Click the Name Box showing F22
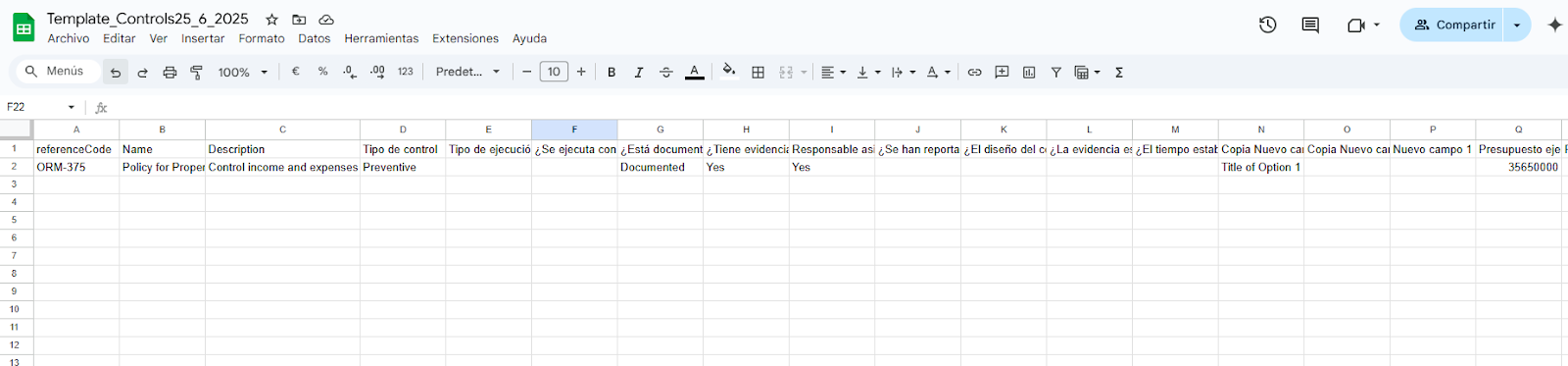Viewport: 1568px width, 366px height. point(40,107)
